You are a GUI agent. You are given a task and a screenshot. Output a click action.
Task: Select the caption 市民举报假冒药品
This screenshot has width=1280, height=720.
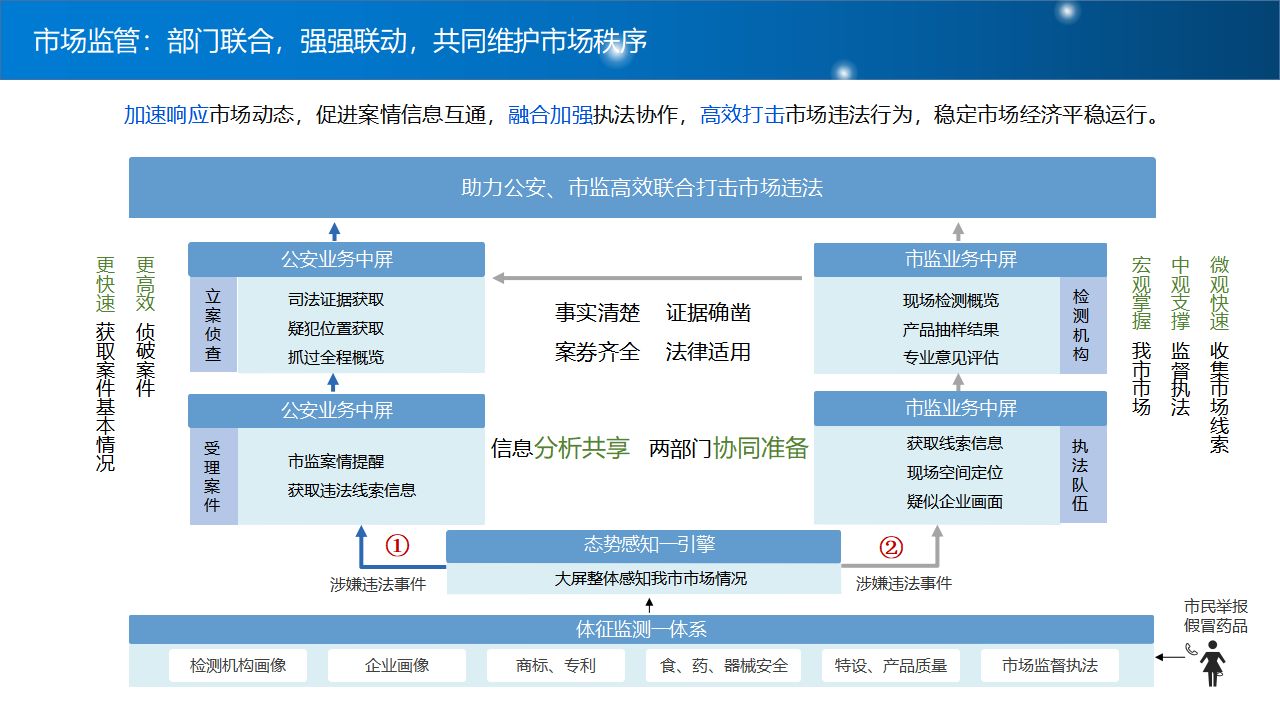pyautogui.click(x=1217, y=616)
